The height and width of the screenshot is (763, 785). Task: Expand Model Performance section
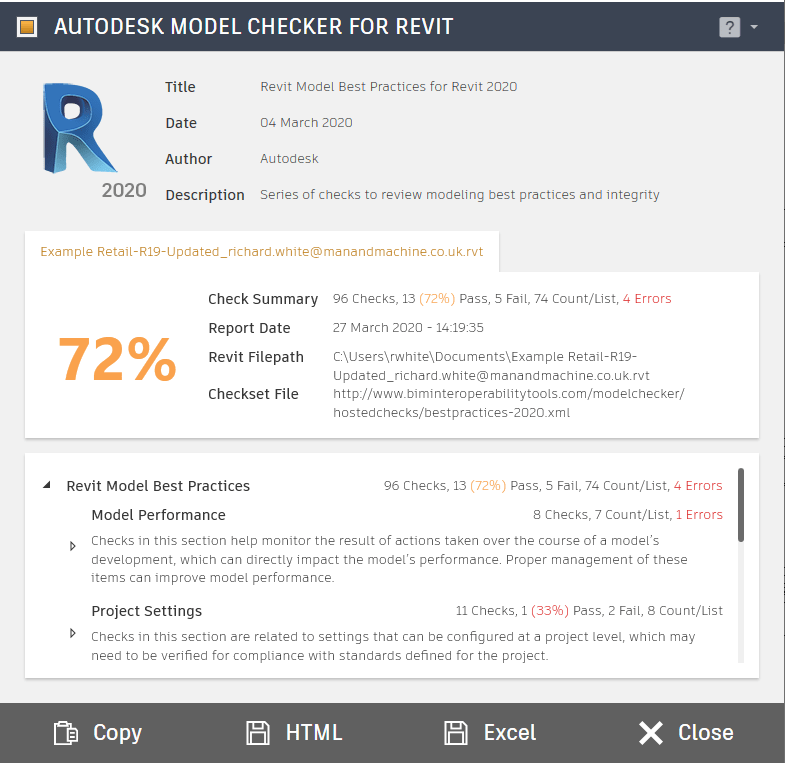pos(73,546)
